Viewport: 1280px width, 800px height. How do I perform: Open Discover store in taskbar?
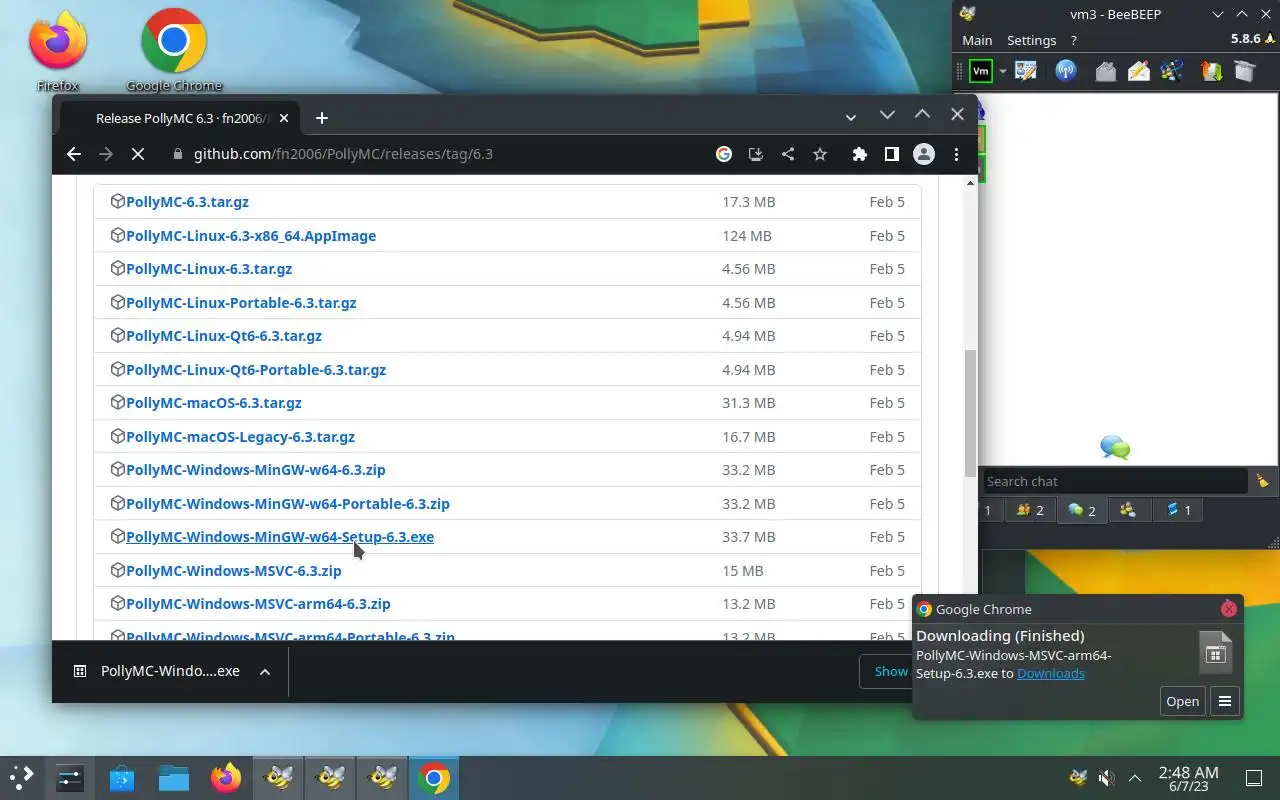tap(122, 778)
